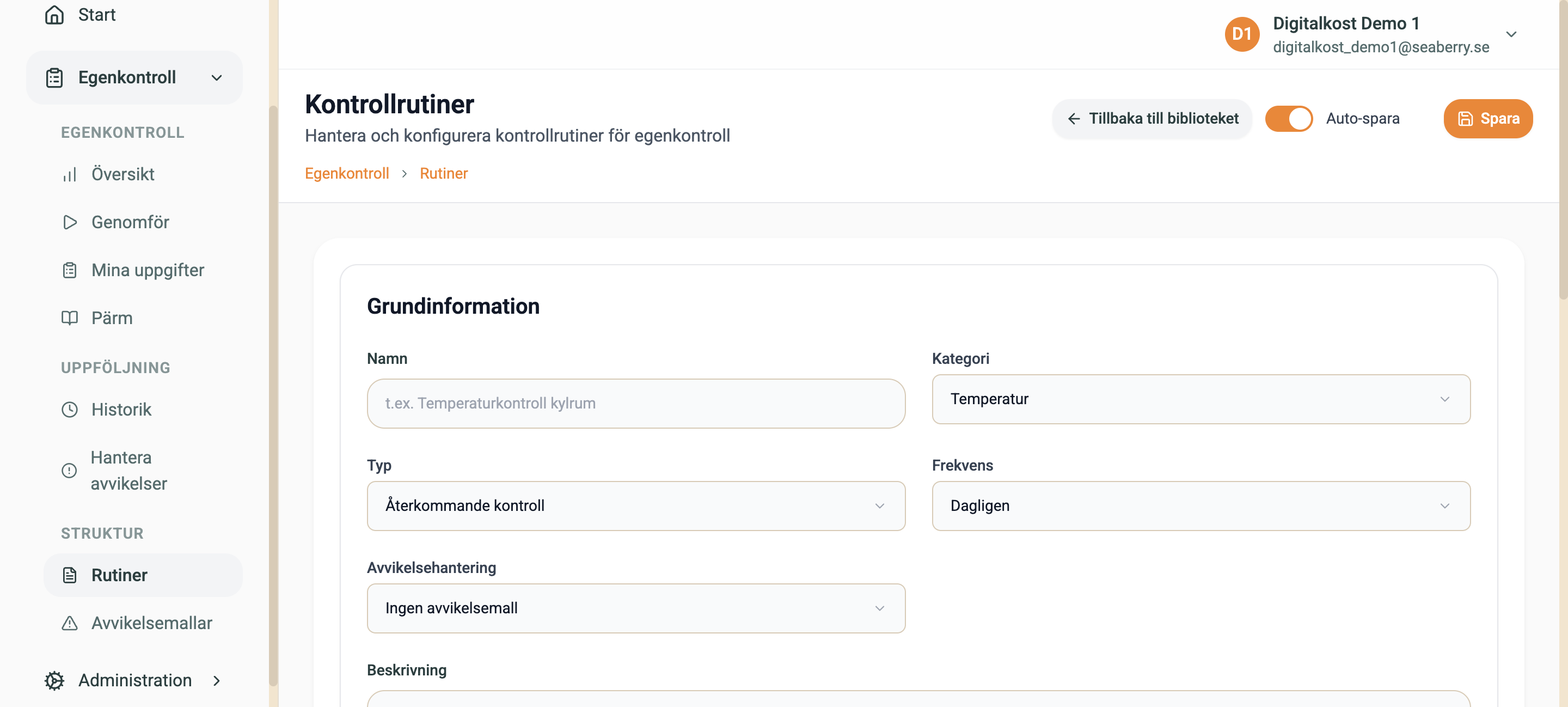Click the Auto-spara label

[1362, 119]
